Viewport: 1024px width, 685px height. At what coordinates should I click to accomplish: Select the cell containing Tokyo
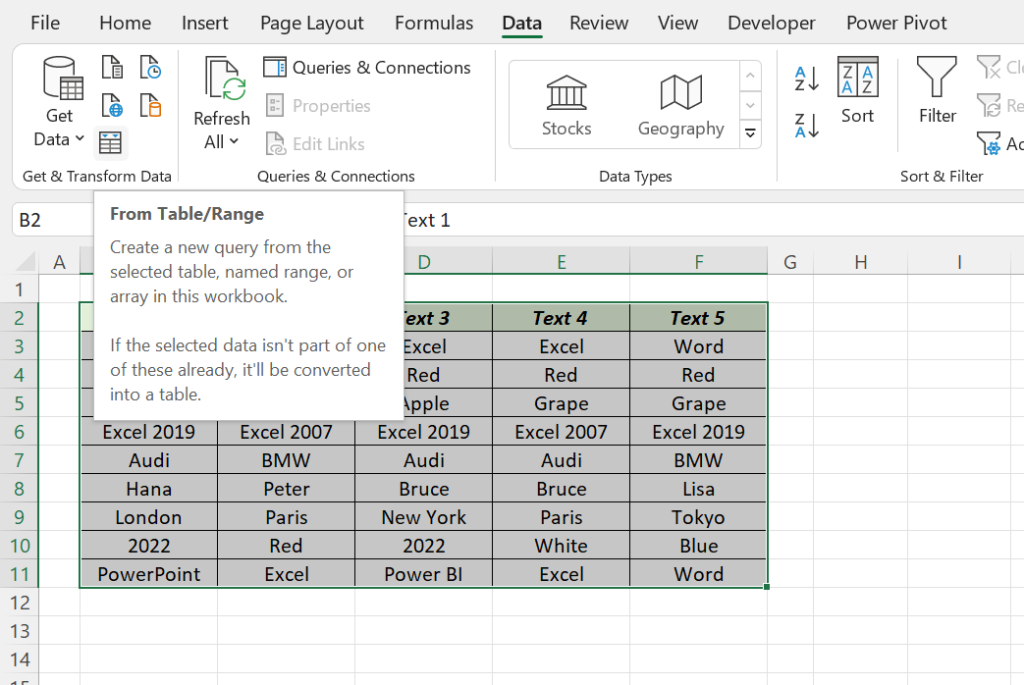(x=698, y=517)
